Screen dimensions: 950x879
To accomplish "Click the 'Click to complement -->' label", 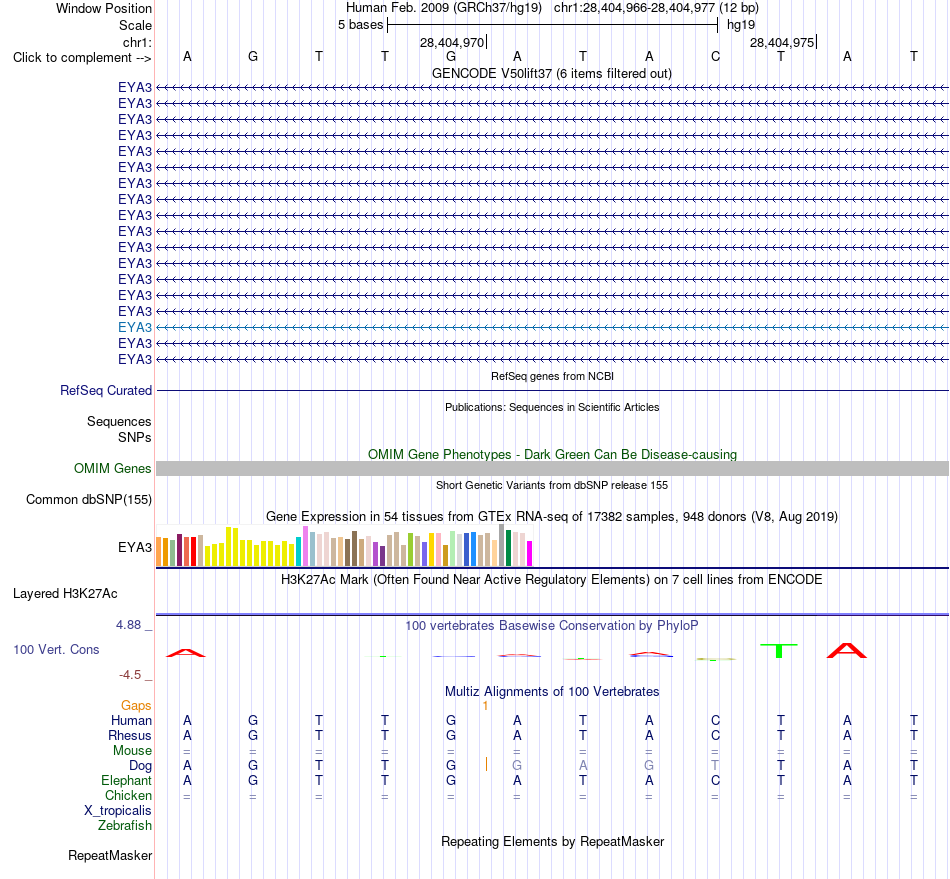I will click(x=82, y=58).
